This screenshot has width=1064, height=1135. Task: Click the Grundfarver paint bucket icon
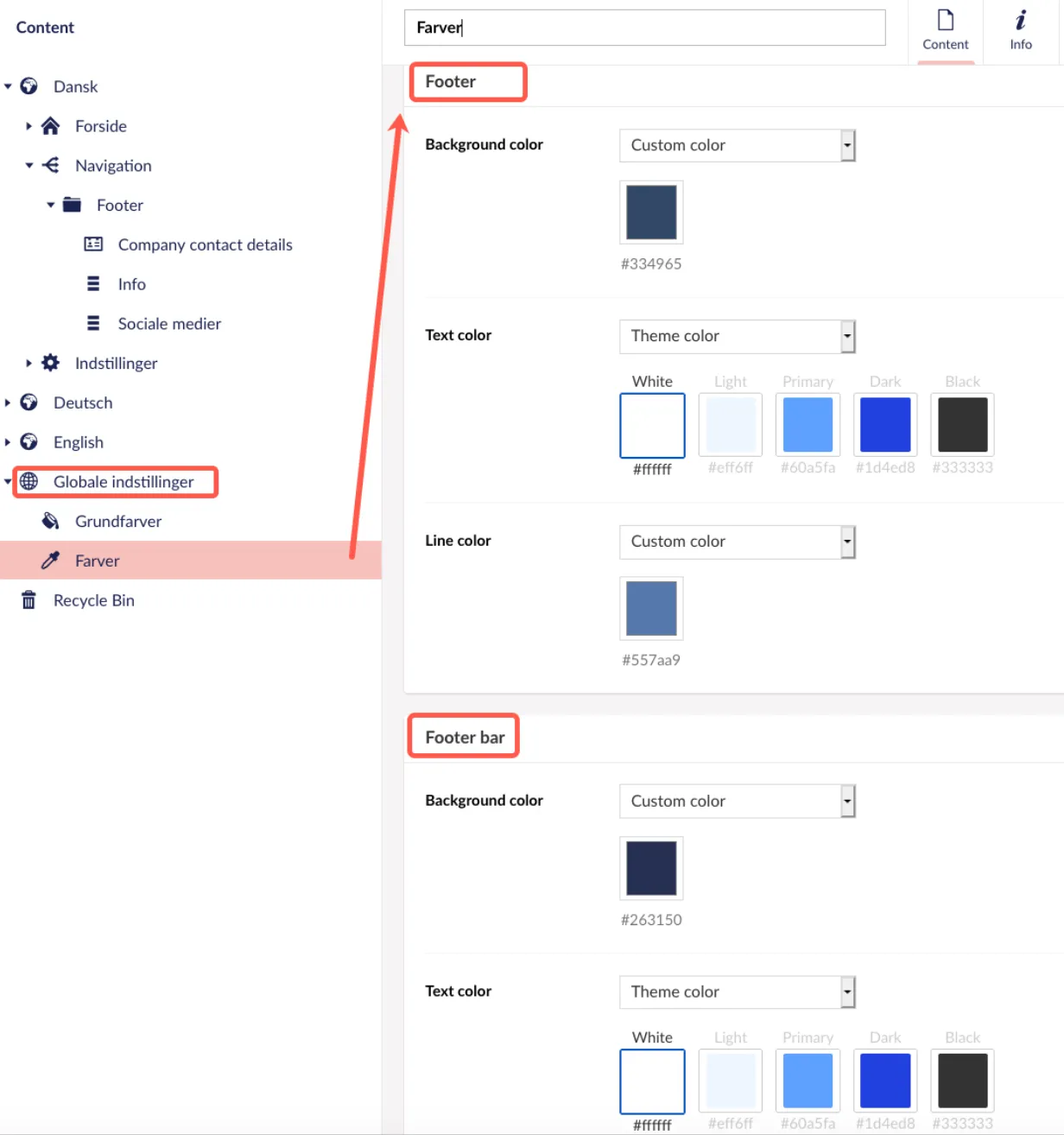tap(51, 521)
